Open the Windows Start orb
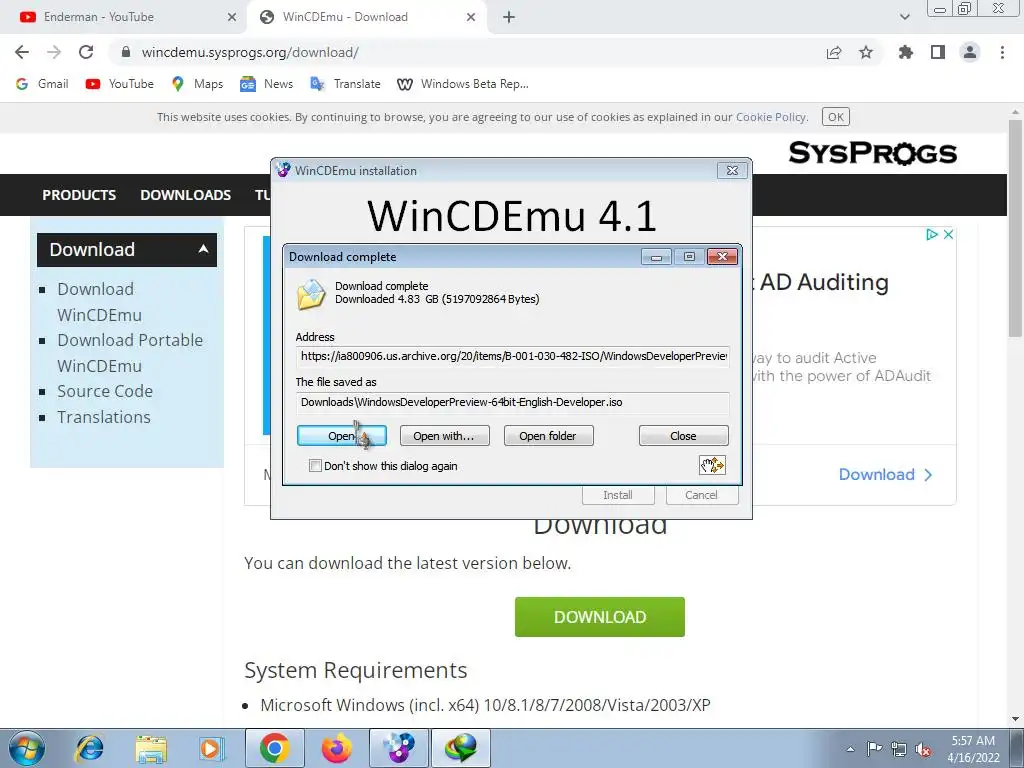The height and width of the screenshot is (768, 1024). [27, 748]
